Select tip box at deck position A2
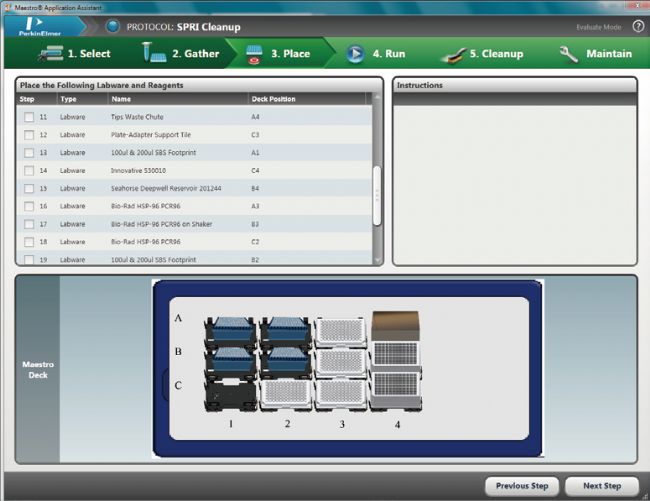650x501 pixels. [x=285, y=331]
